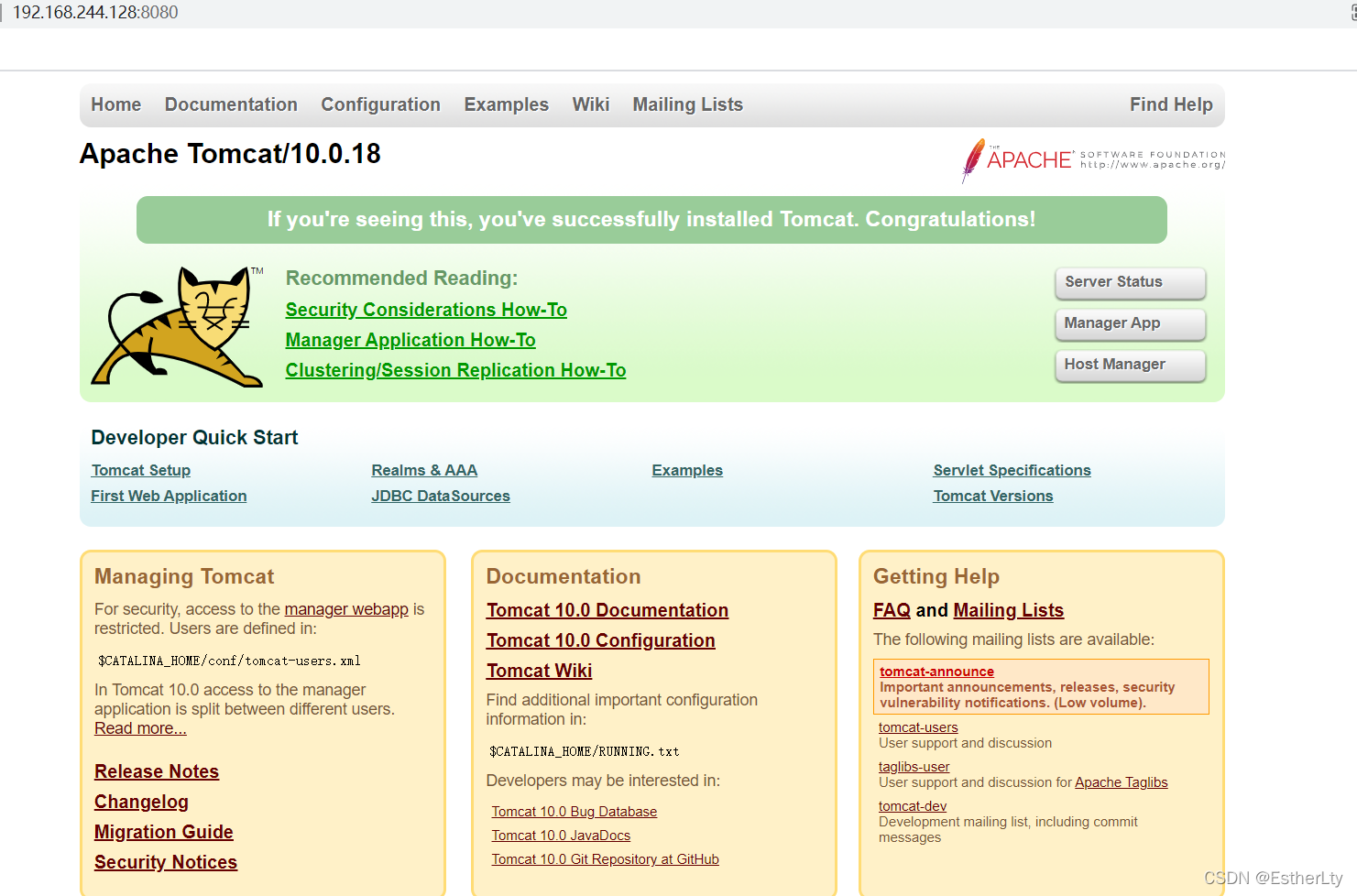
Task: Follow the Tomcat Setup link
Action: point(141,470)
